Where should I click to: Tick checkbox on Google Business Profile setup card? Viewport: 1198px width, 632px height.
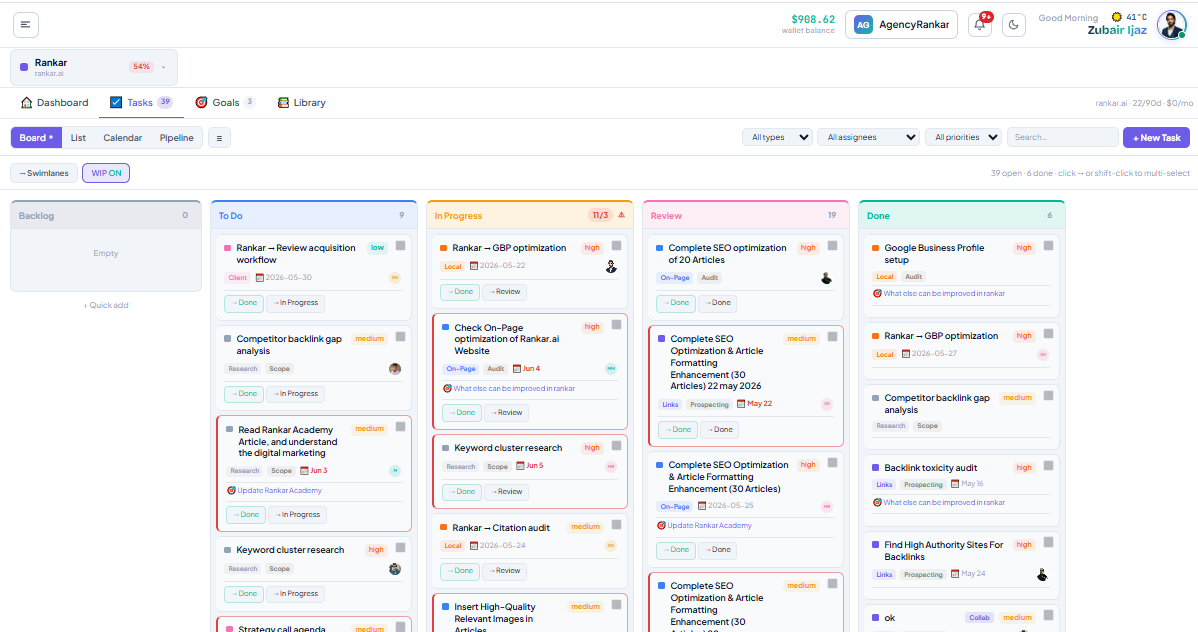pos(1048,246)
